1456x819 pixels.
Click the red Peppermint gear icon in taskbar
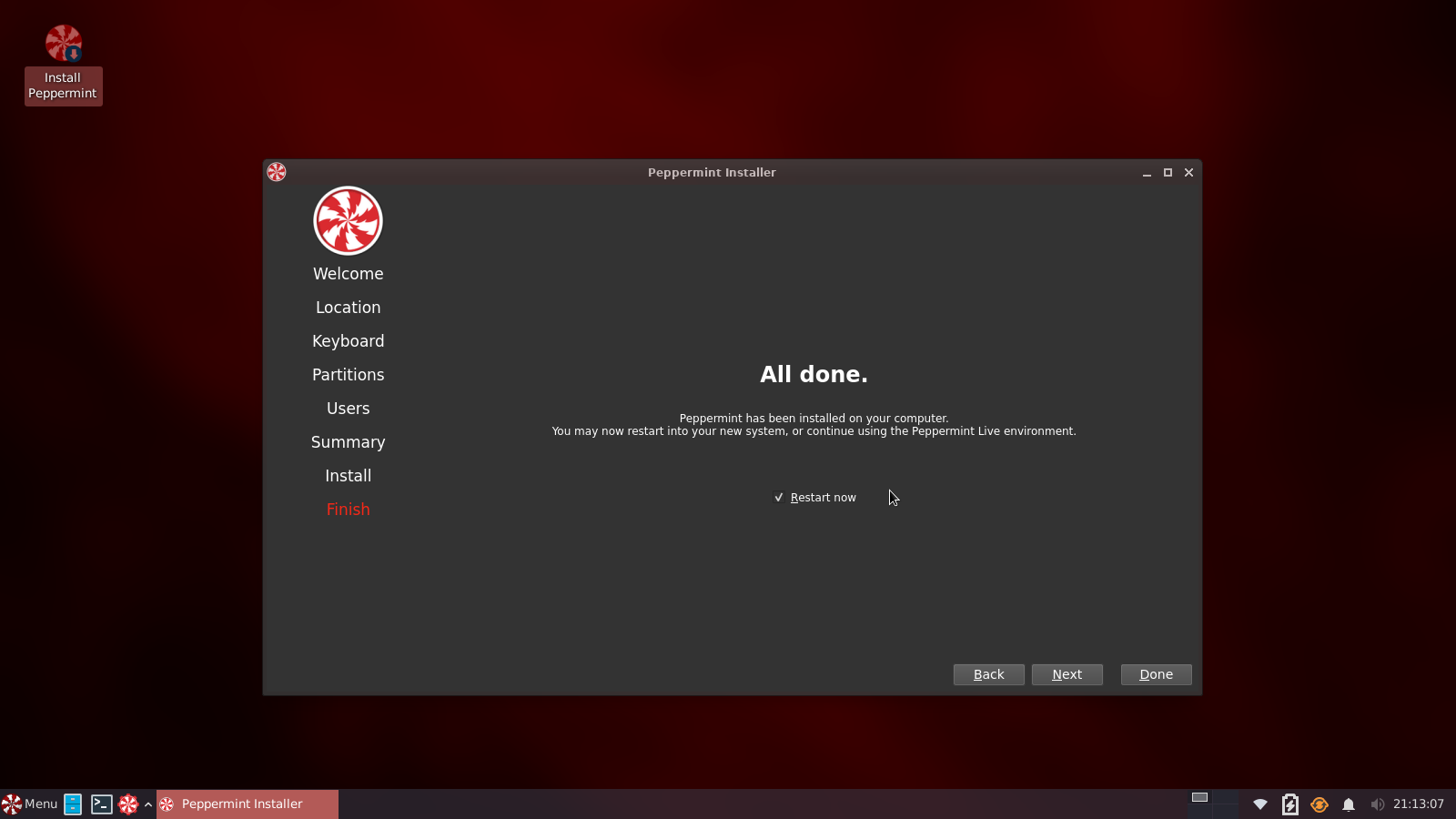coord(127,804)
